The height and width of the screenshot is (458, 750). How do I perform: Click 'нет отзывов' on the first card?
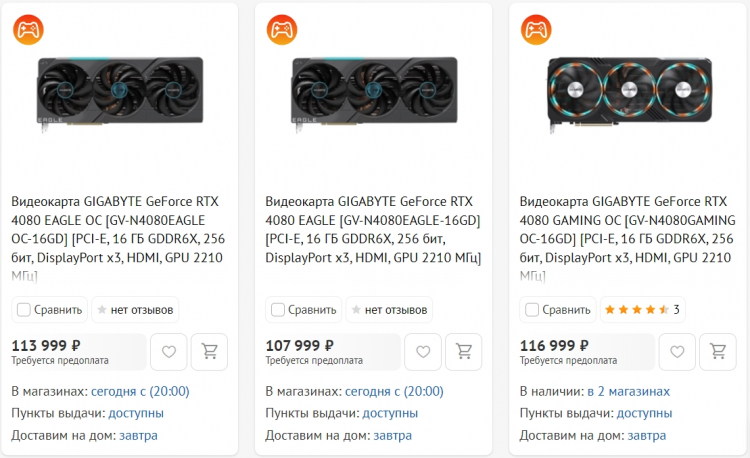point(134,310)
